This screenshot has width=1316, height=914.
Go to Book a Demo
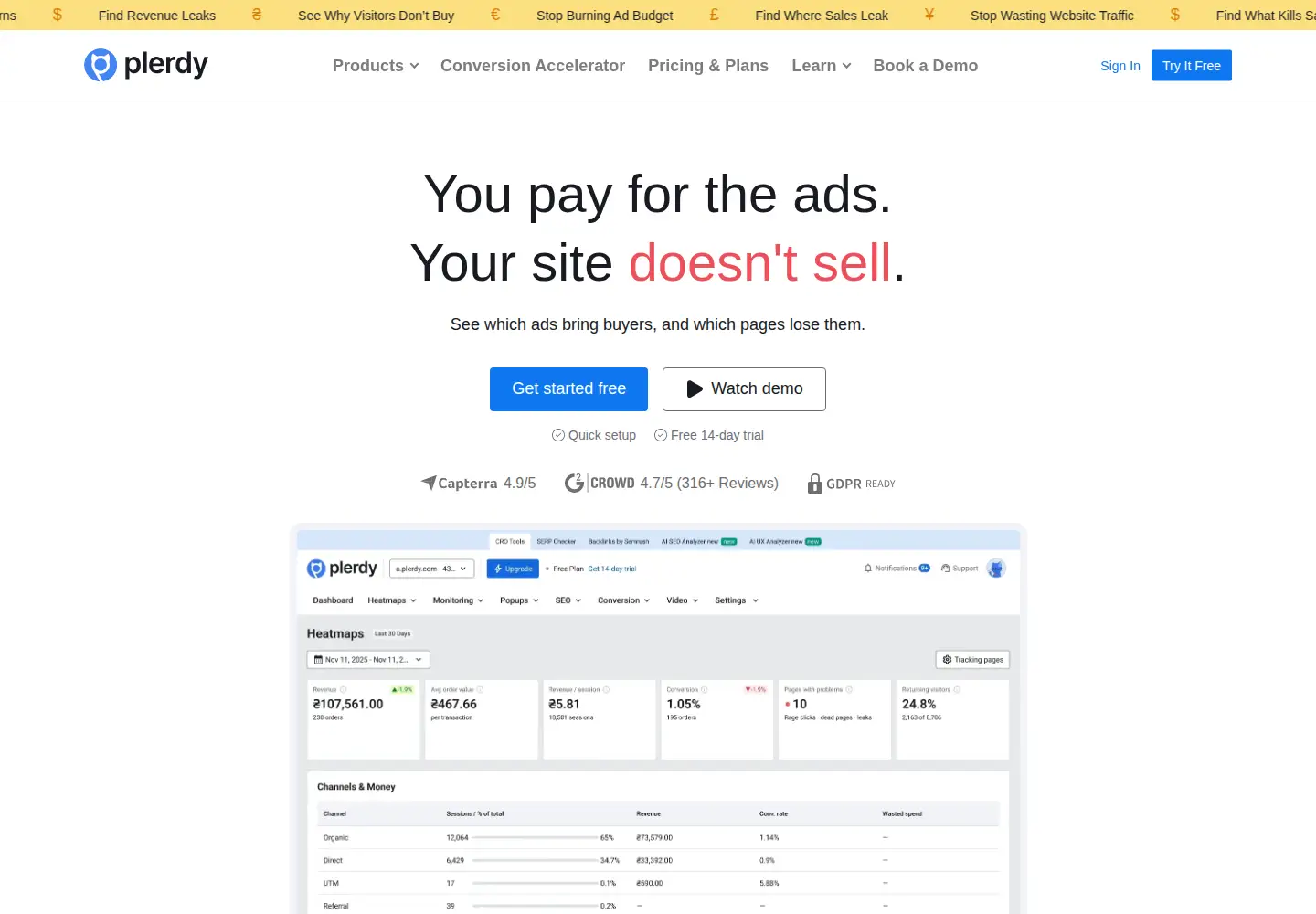926,66
